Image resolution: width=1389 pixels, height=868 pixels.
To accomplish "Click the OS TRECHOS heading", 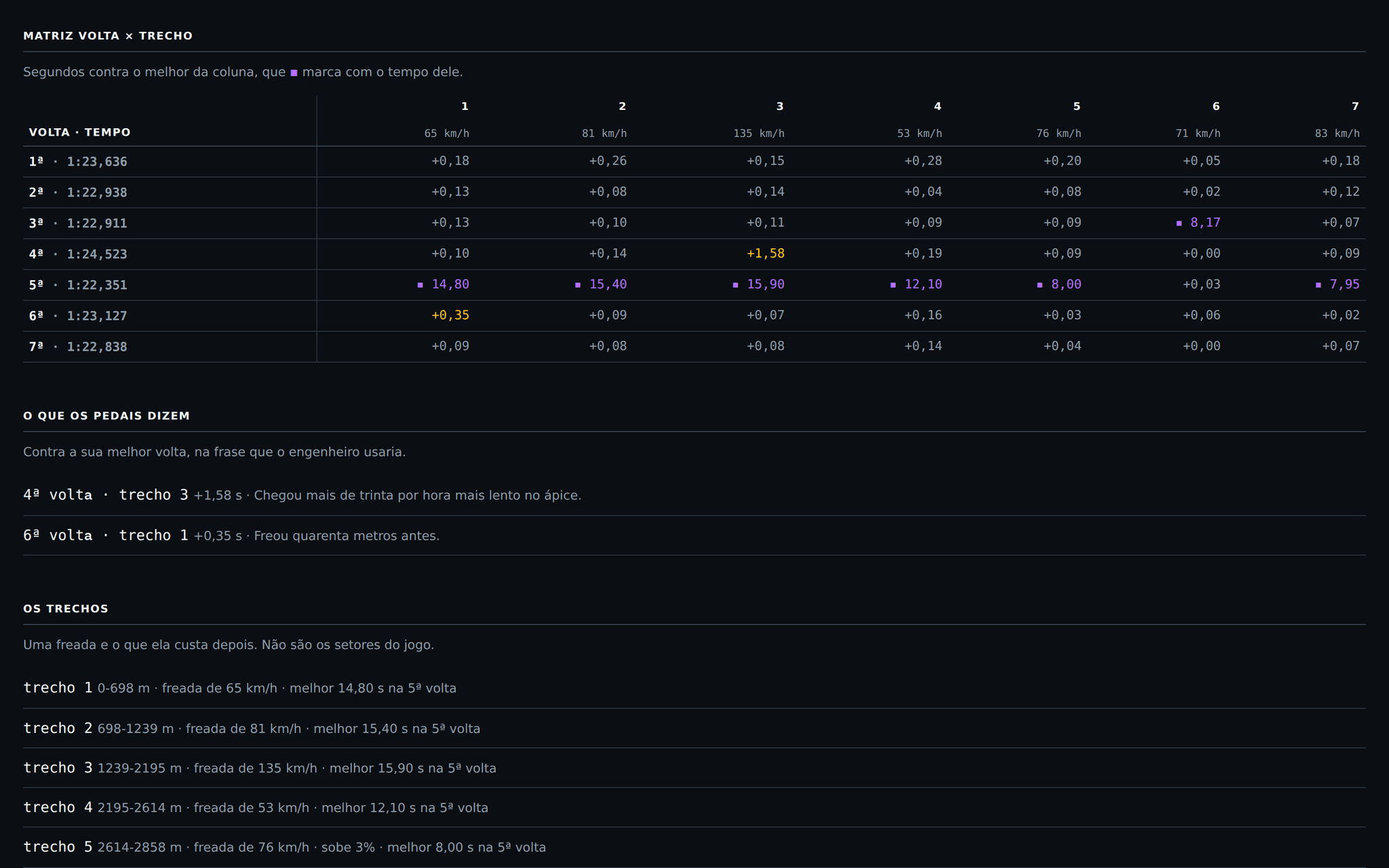I will click(x=66, y=609).
